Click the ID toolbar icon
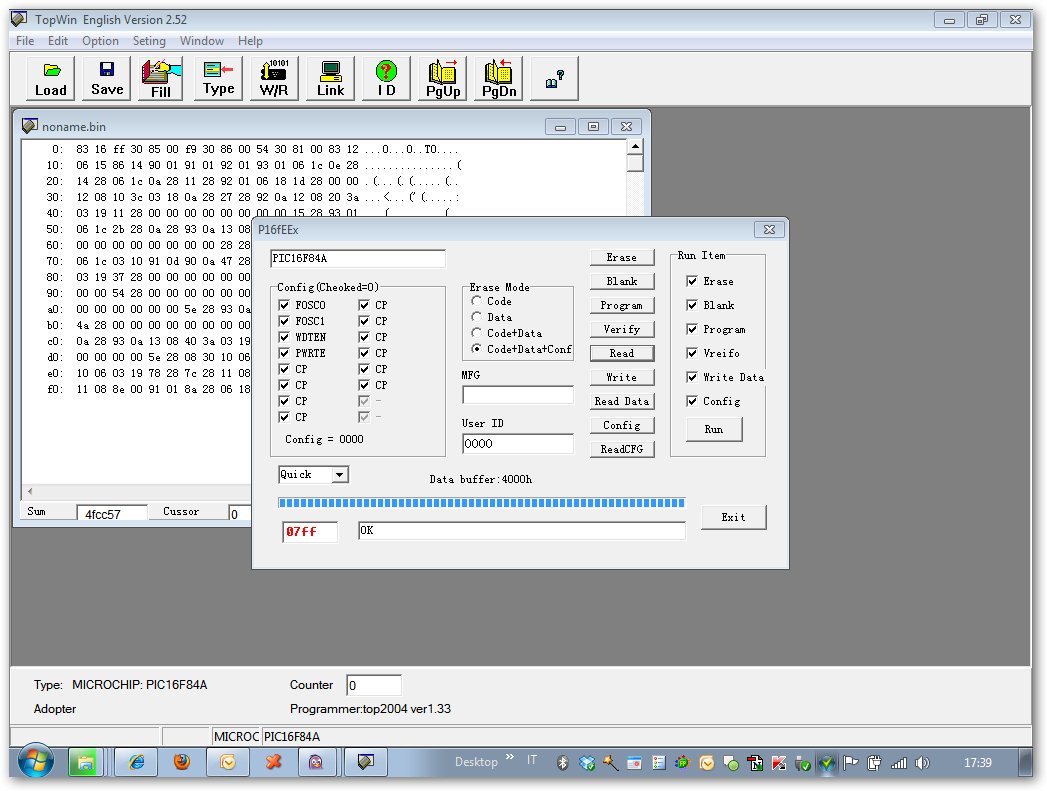The height and width of the screenshot is (791, 1047). point(386,79)
